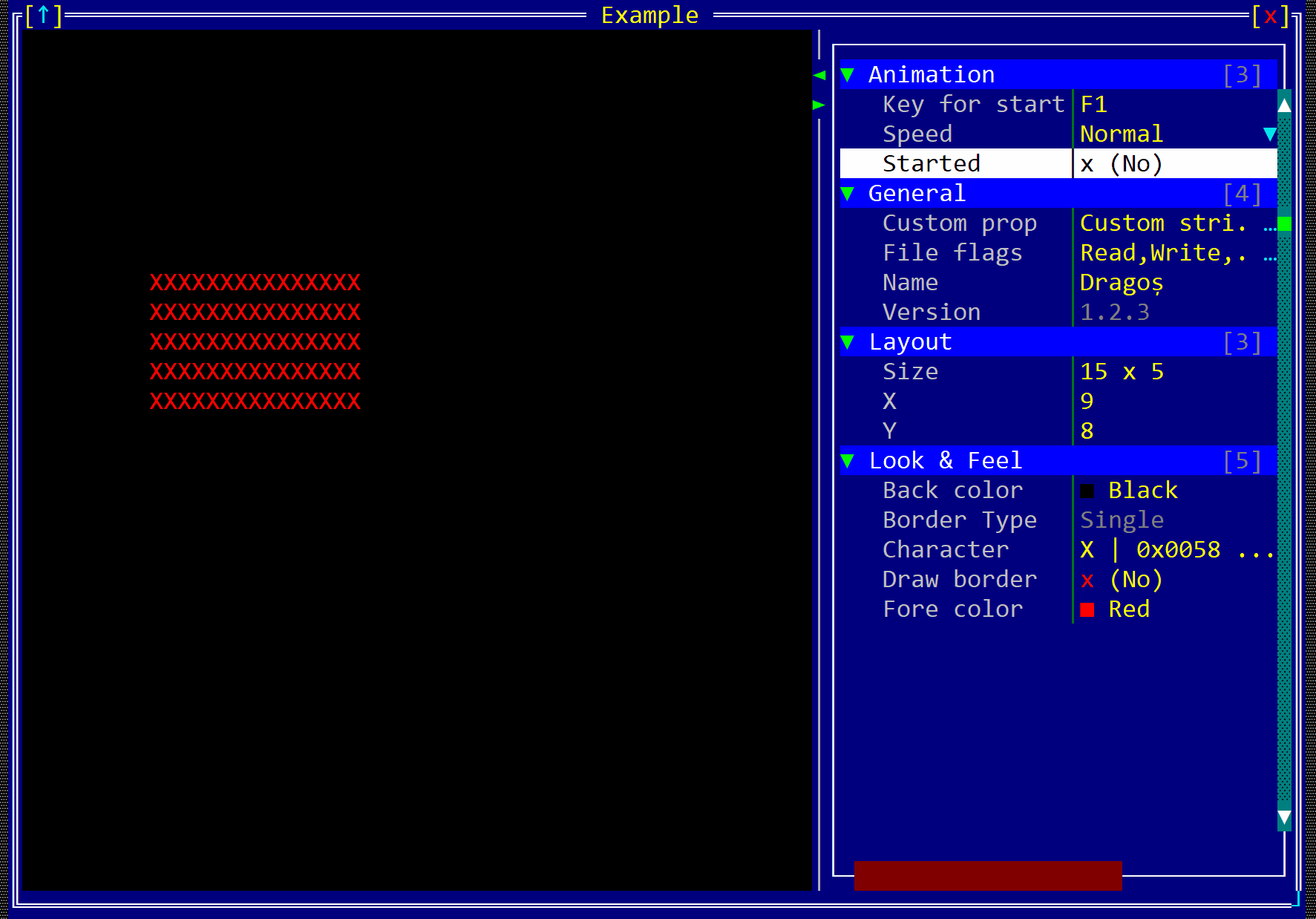Click the 15 x 5 size value

(x=1122, y=372)
